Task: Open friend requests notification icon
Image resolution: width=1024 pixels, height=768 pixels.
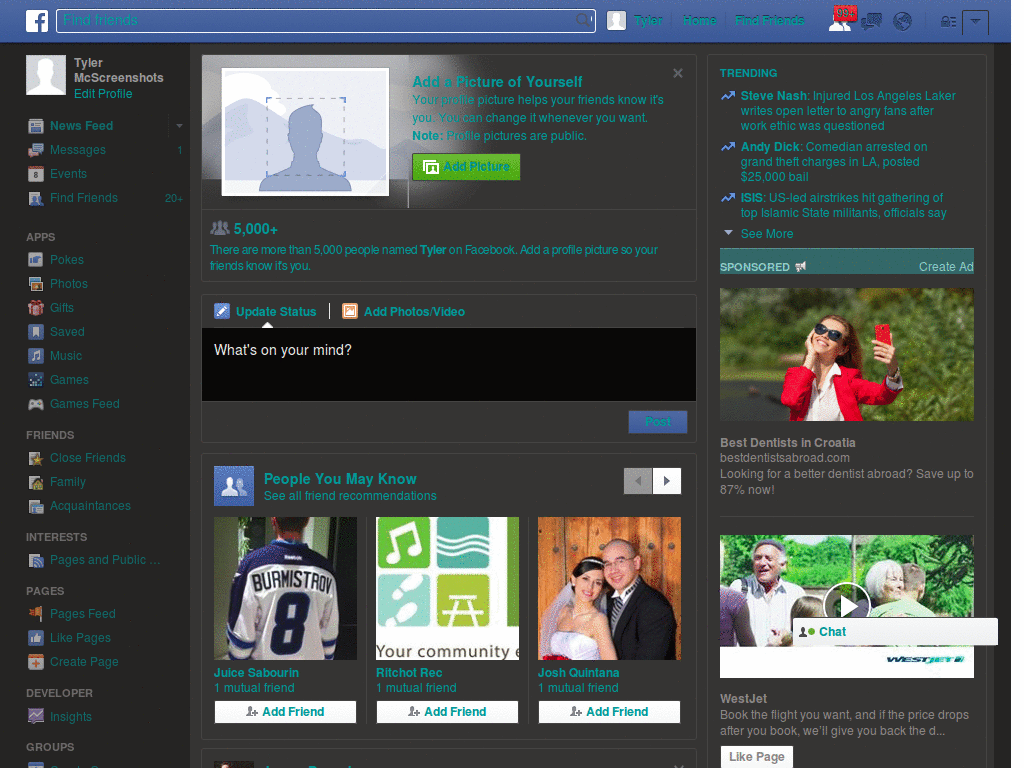Action: point(840,20)
